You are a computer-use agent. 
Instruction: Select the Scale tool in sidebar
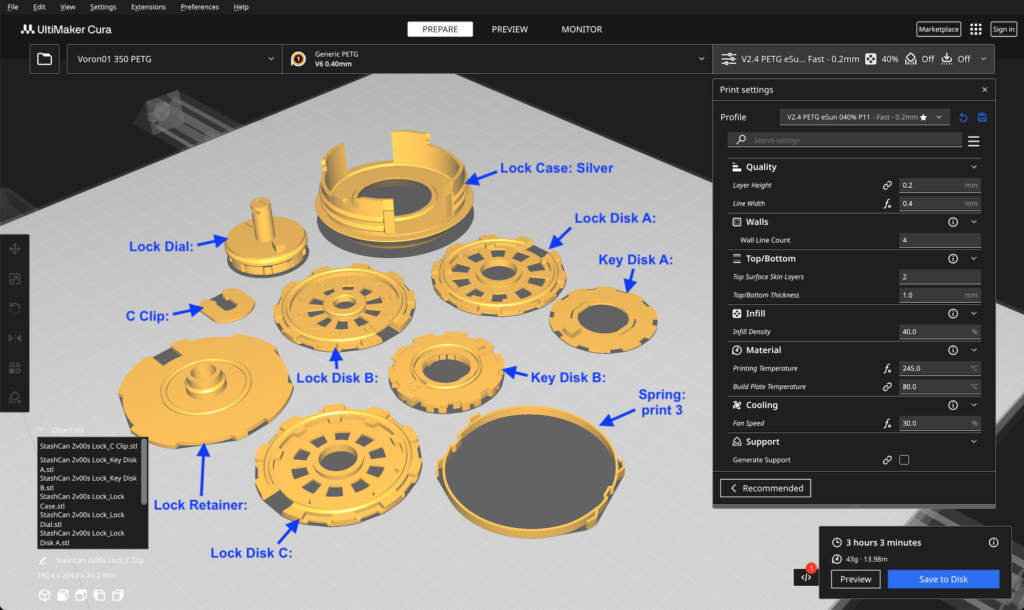click(x=14, y=279)
